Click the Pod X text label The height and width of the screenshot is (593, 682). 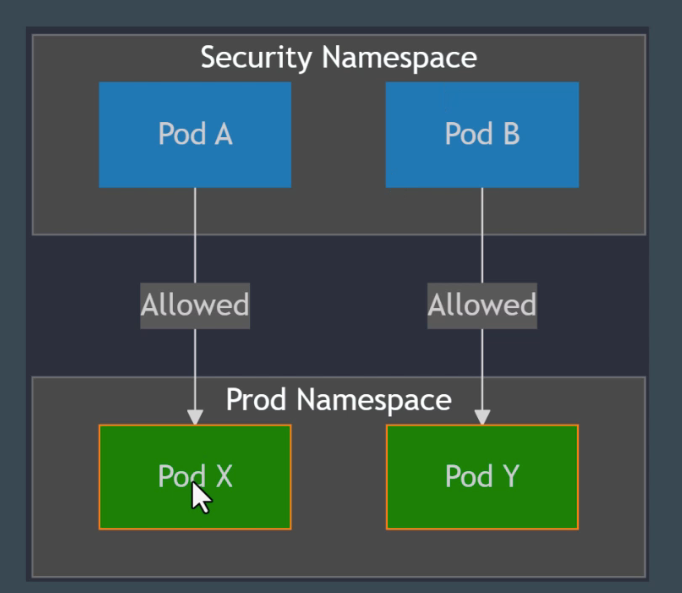click(195, 477)
